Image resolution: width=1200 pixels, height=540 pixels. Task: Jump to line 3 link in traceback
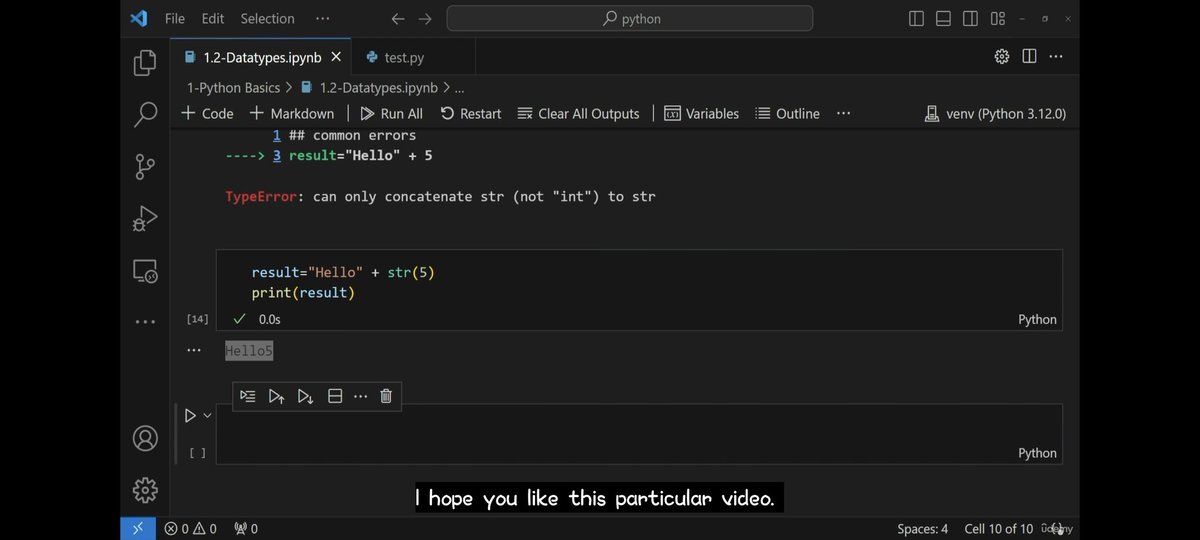(277, 156)
